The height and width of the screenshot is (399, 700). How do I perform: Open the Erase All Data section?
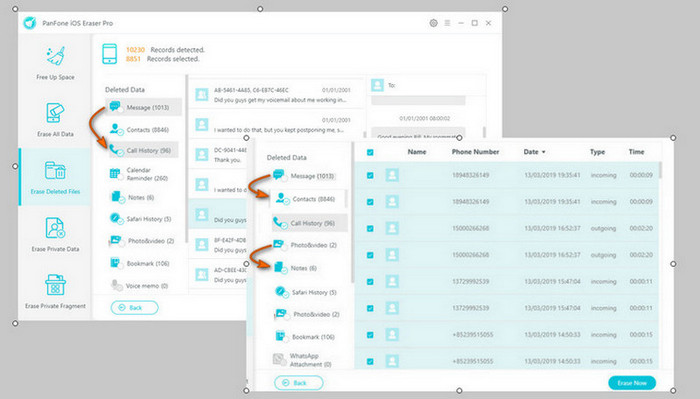[x=55, y=119]
